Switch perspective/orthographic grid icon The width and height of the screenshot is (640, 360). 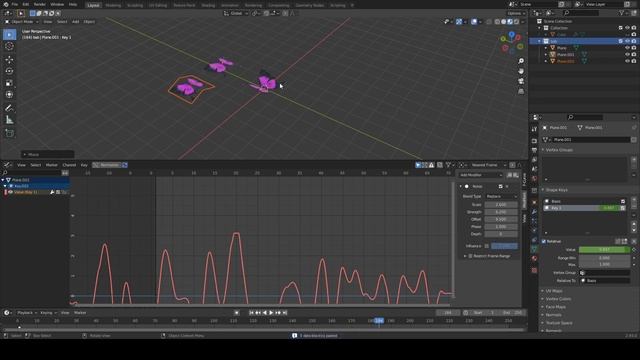click(x=521, y=91)
